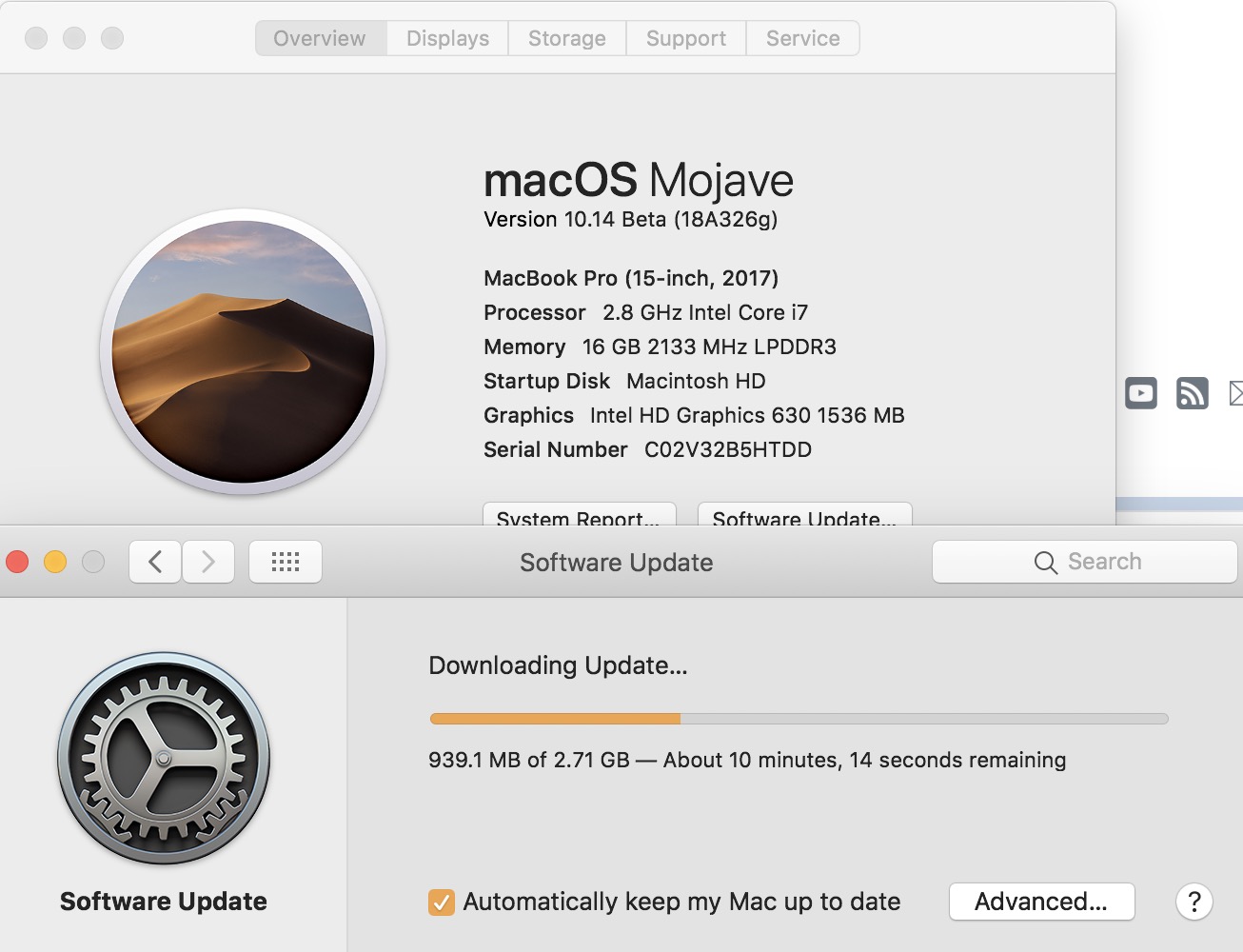Minimize Software Update with the yellow button
Image resolution: width=1243 pixels, height=952 pixels.
point(55,562)
